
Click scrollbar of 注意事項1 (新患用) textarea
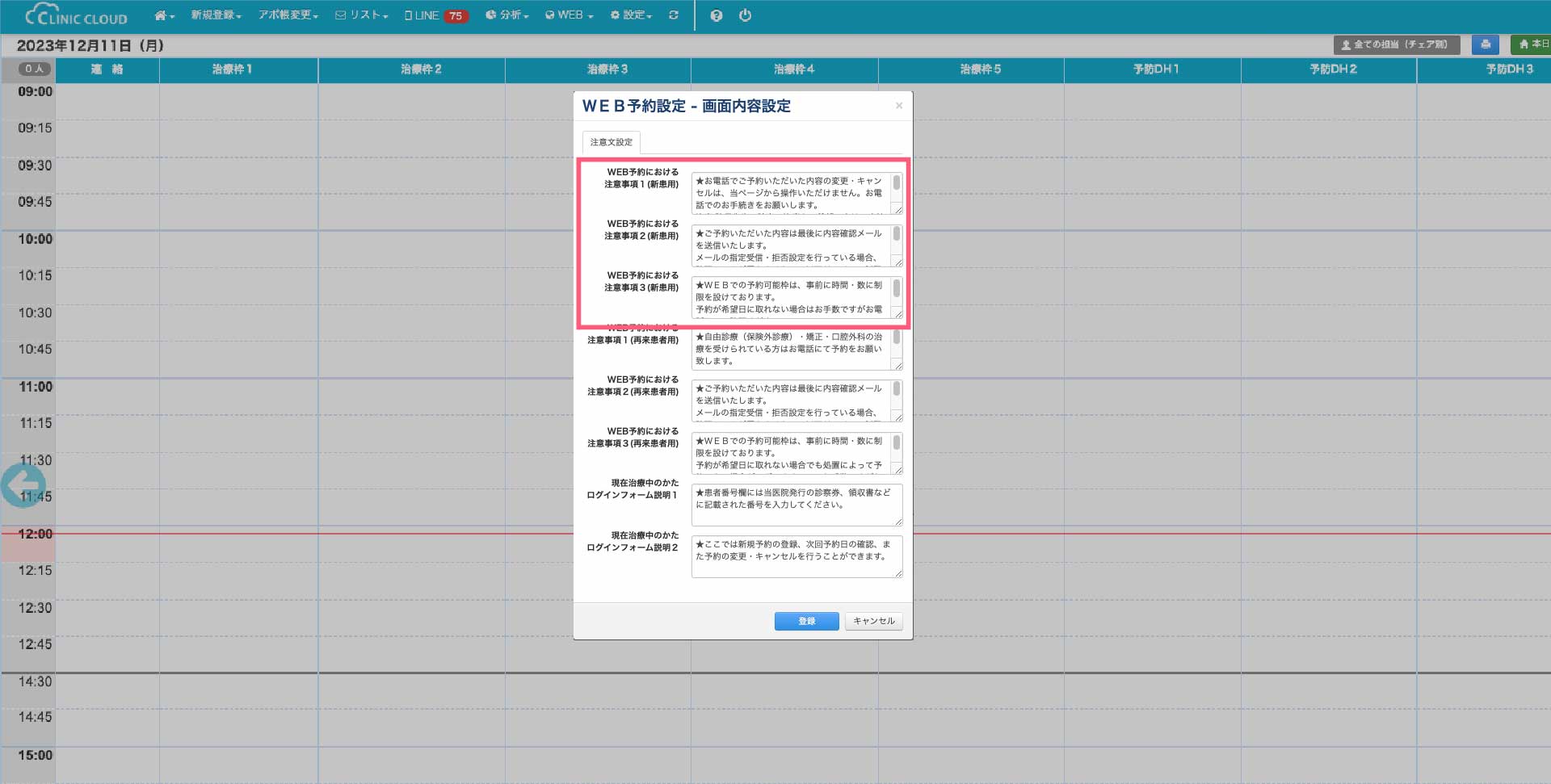(x=897, y=184)
